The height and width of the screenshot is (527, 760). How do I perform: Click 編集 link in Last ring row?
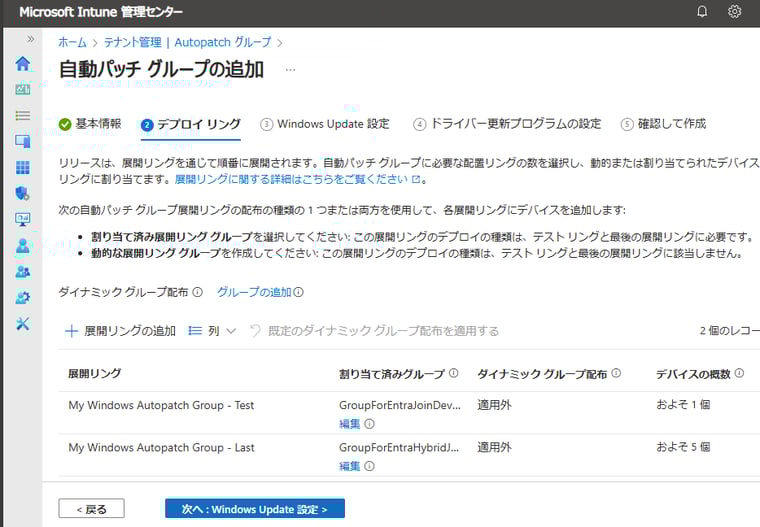click(349, 466)
